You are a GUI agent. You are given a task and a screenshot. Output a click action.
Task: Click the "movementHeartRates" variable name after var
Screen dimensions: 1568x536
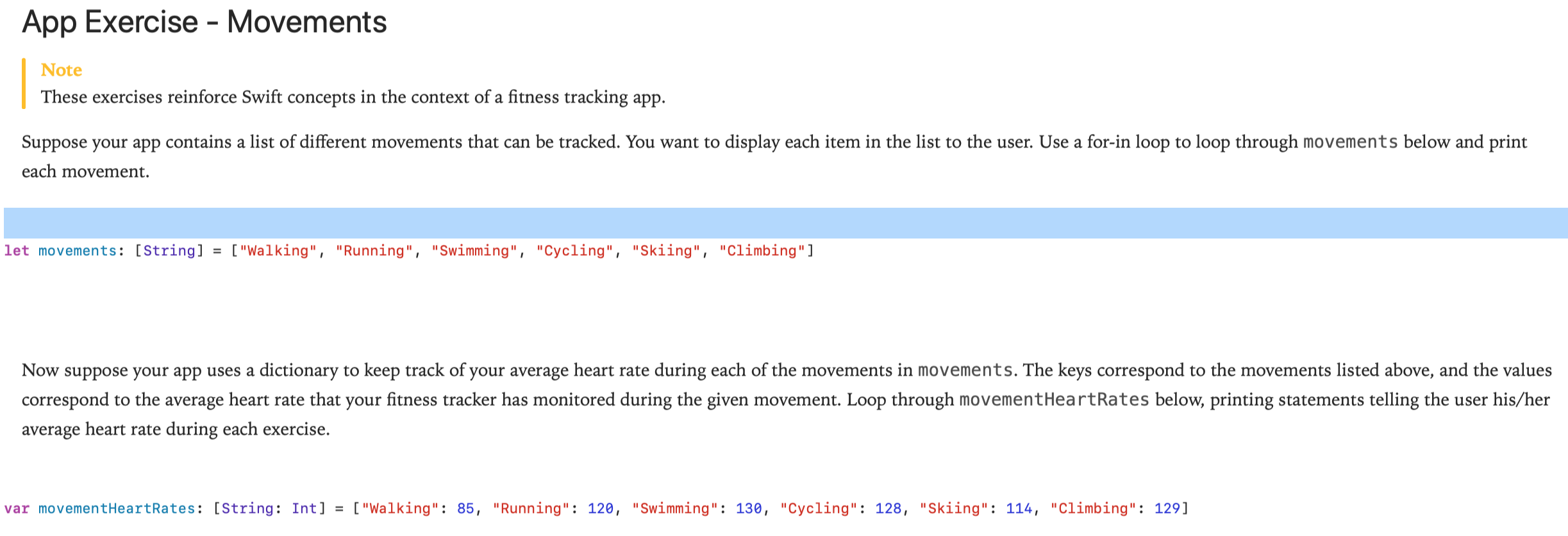point(117,508)
